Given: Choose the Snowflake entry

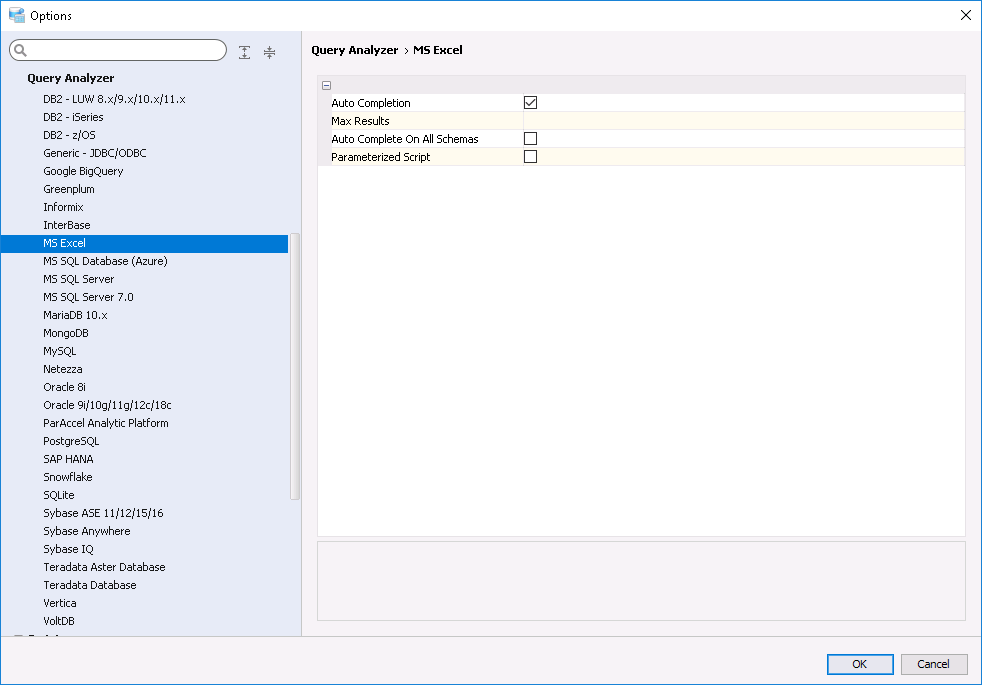Looking at the screenshot, I should coord(67,477).
